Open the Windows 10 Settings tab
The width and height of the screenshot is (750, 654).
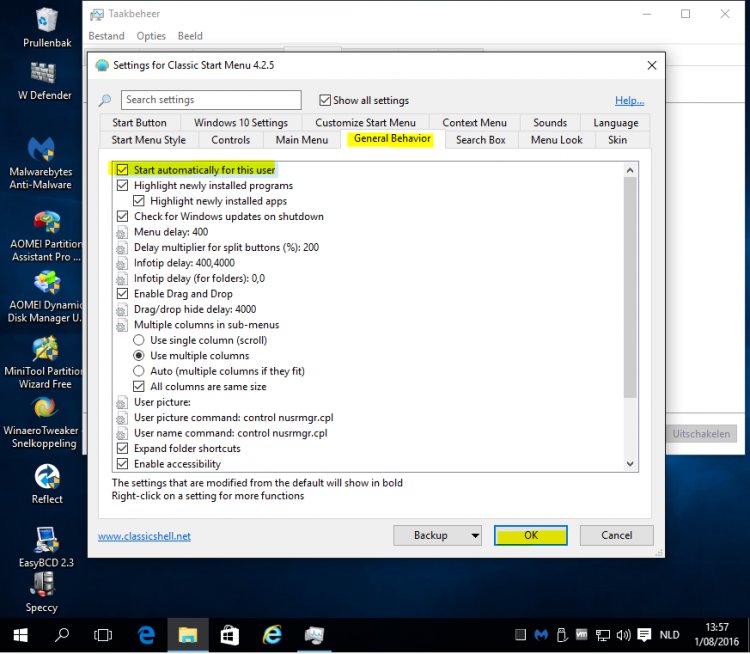pyautogui.click(x=240, y=123)
